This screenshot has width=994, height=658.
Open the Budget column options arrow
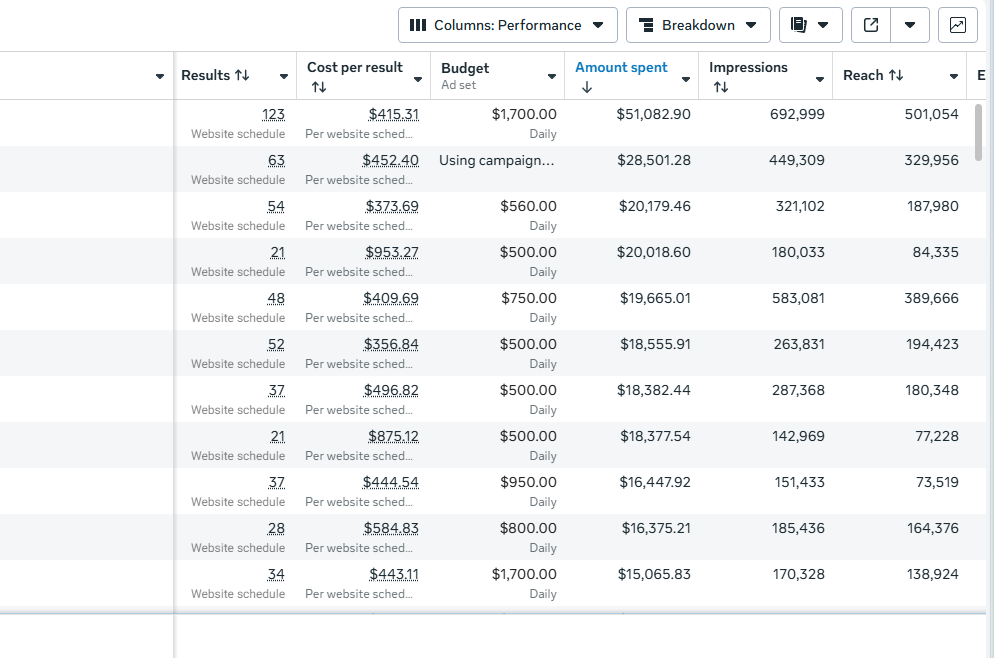click(552, 77)
